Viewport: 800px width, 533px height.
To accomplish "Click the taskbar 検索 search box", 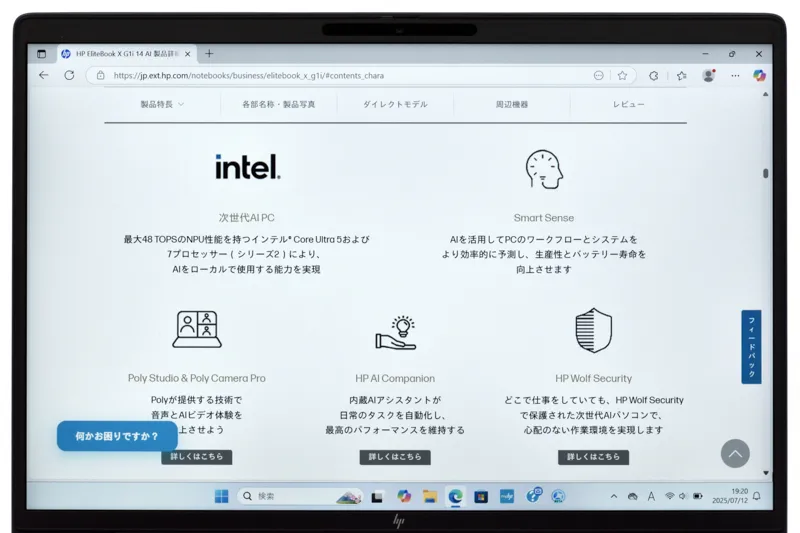I will click(300, 496).
